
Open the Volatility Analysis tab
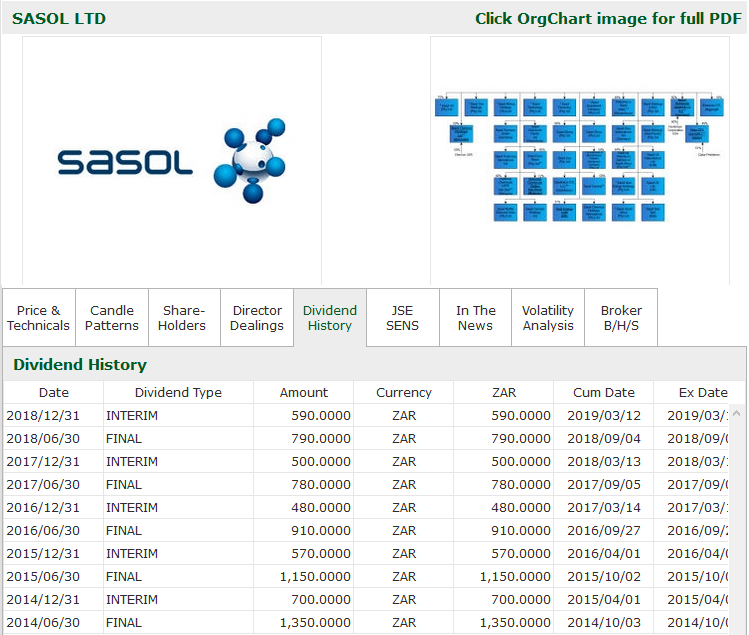tap(548, 317)
